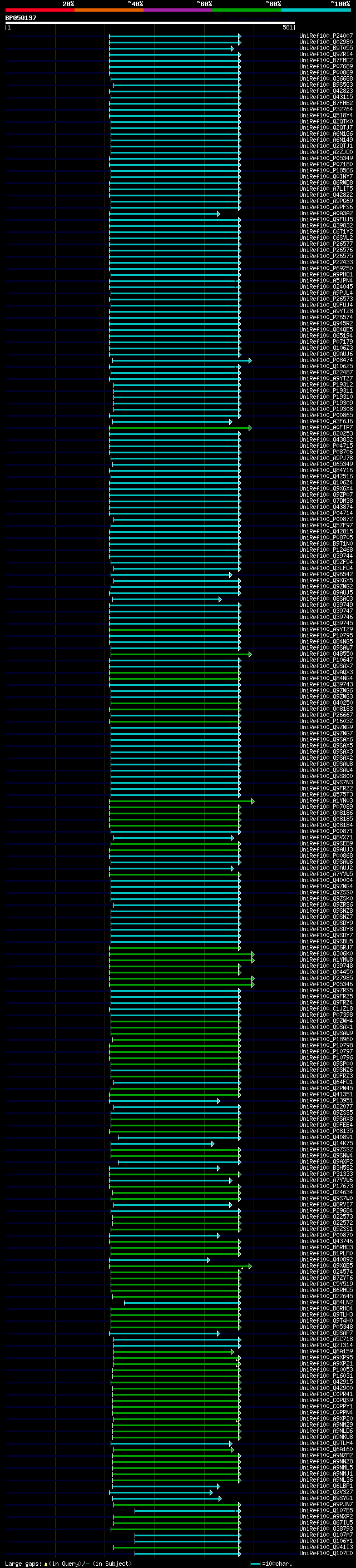Select the UniRef100_P10647 entry
Viewport: 356px width, 1568px height.
click(326, 660)
